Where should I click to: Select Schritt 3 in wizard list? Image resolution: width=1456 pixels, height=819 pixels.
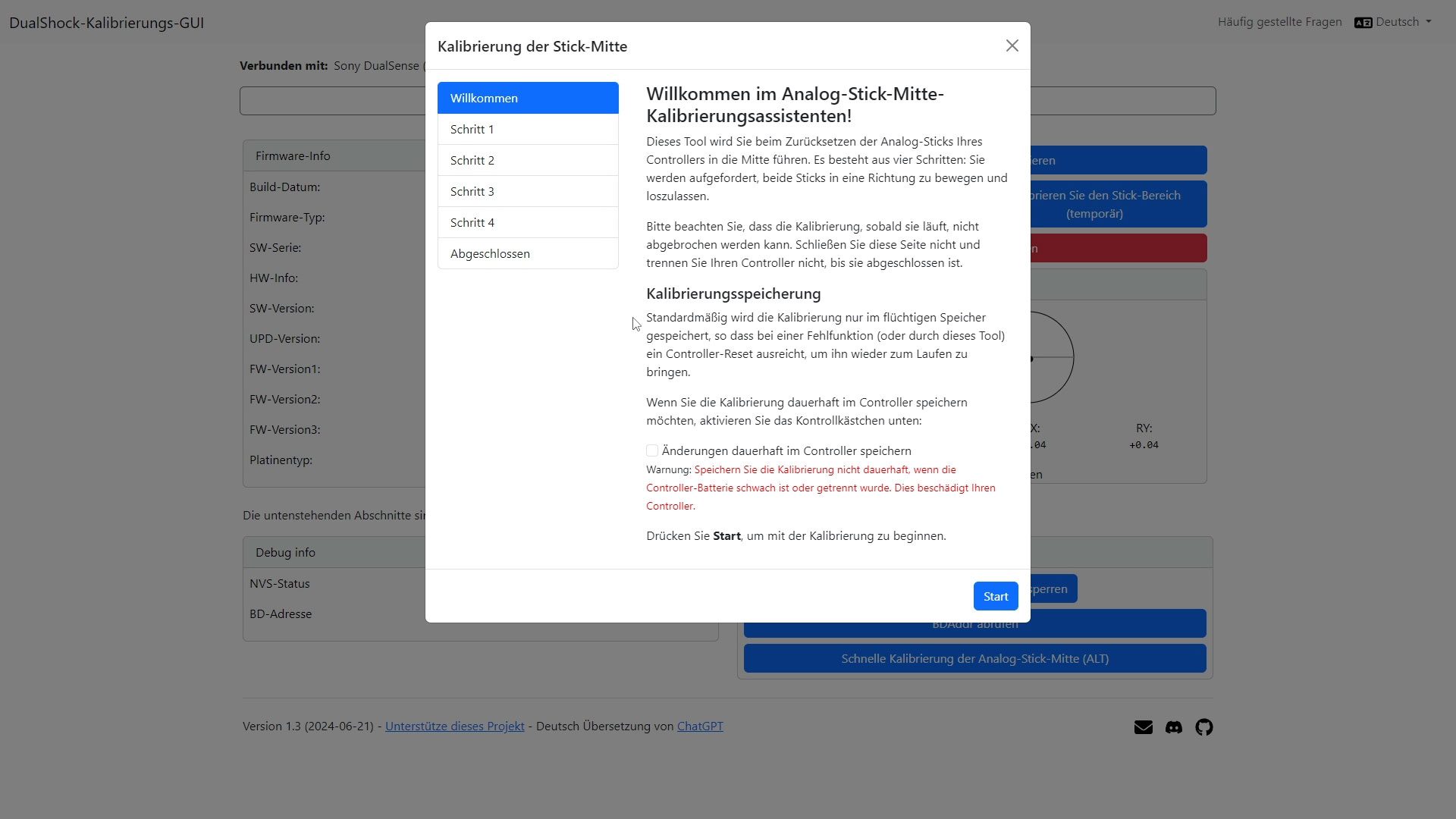point(528,192)
